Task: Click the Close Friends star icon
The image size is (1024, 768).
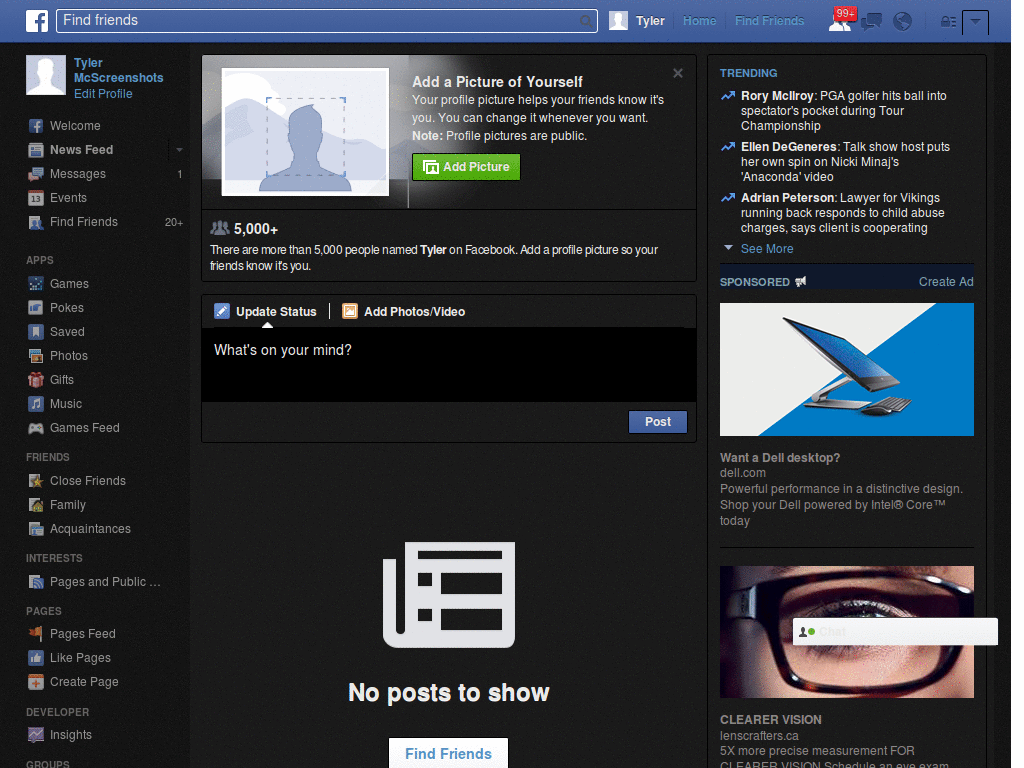Action: tap(36, 481)
